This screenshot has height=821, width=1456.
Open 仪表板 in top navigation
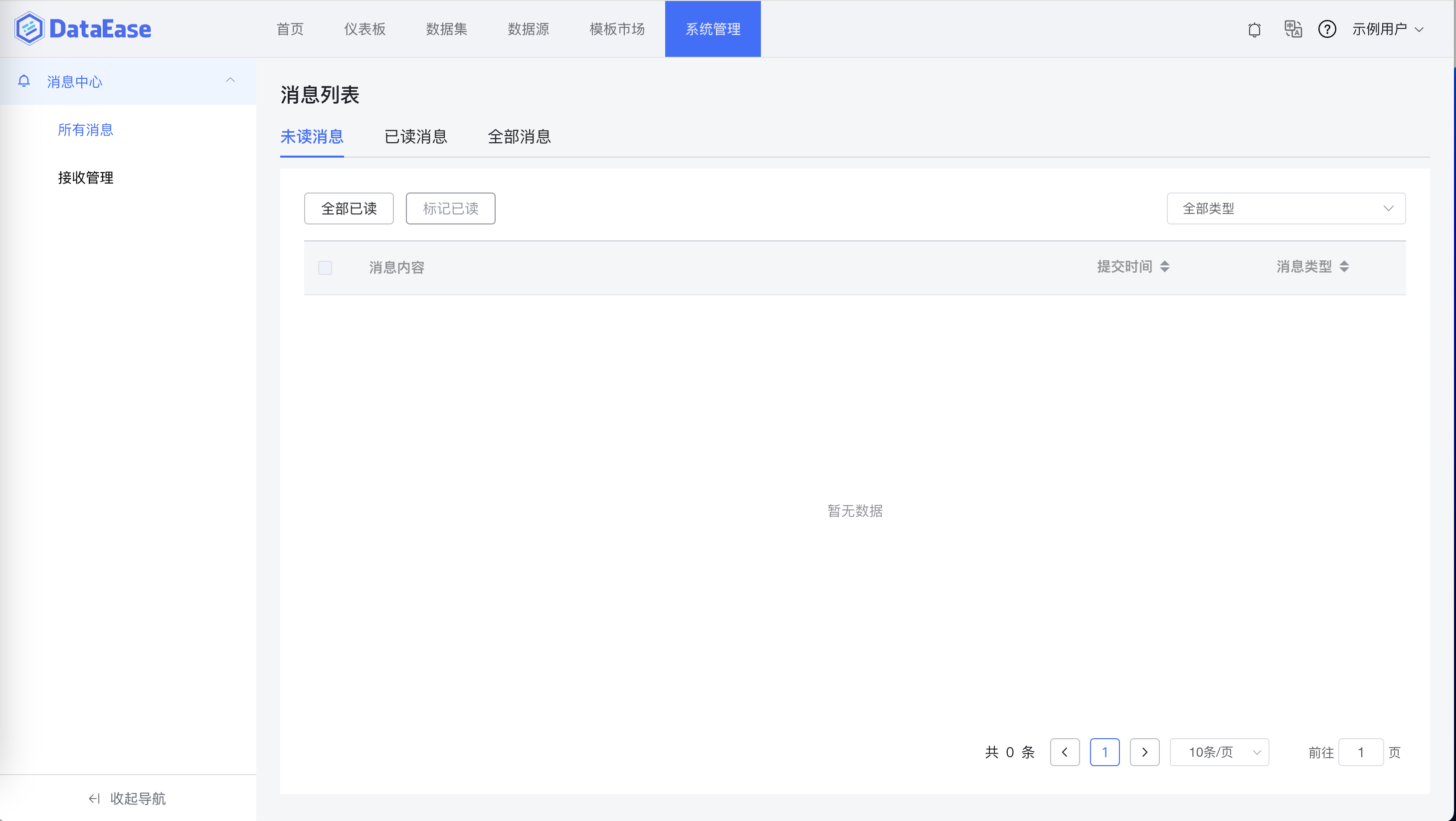[x=365, y=29]
